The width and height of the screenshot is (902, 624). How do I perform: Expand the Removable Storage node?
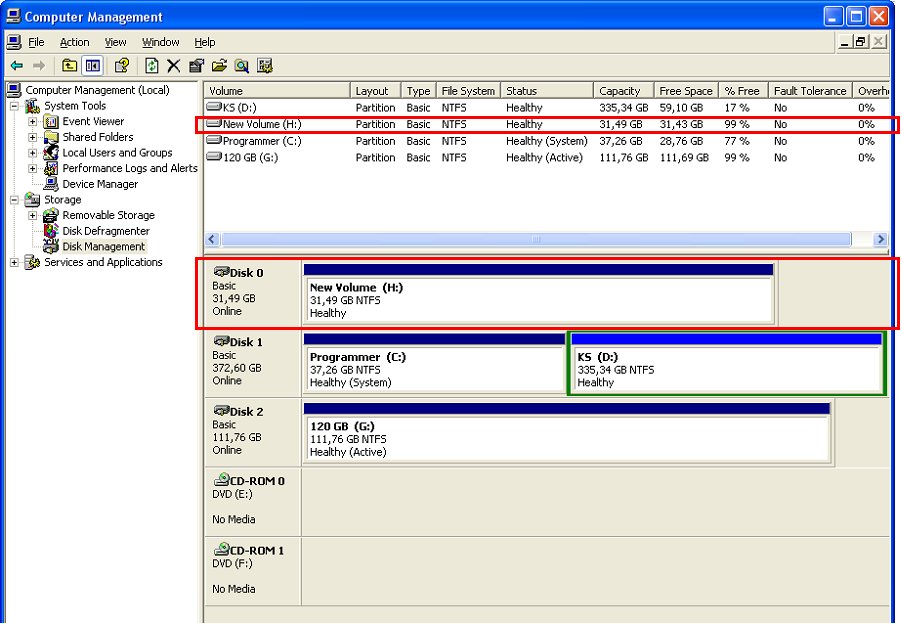[33, 215]
